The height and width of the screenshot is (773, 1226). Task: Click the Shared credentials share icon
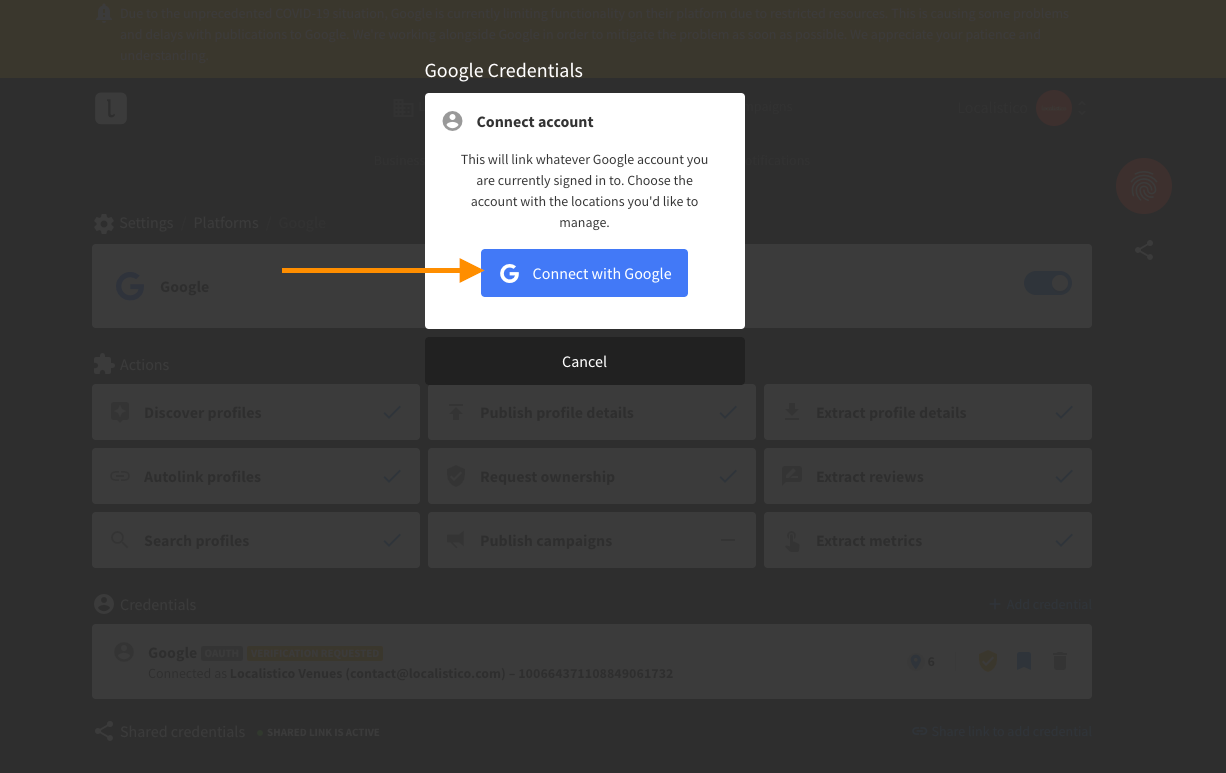tap(104, 732)
